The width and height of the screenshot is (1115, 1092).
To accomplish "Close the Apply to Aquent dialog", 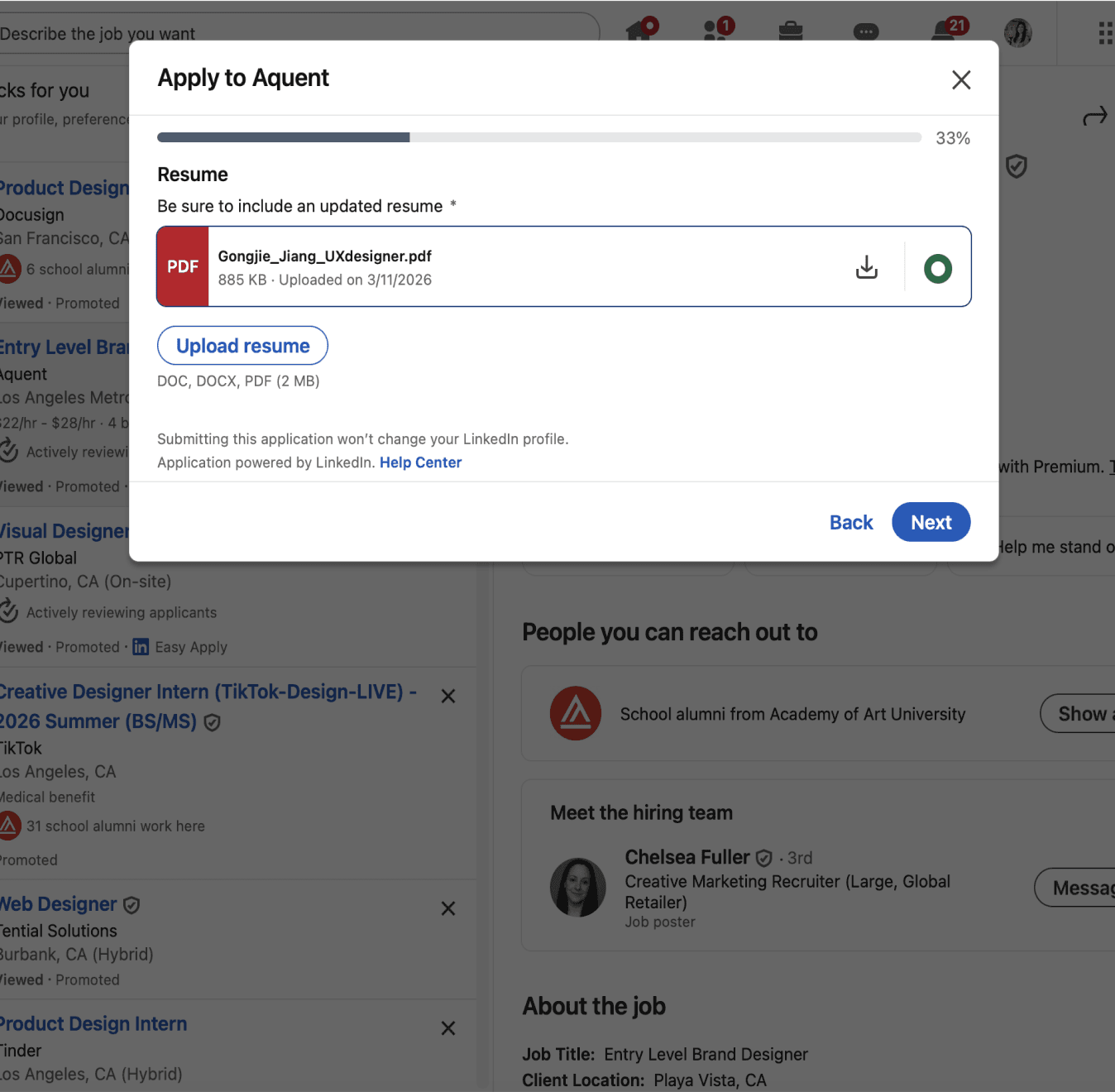I will coord(960,80).
